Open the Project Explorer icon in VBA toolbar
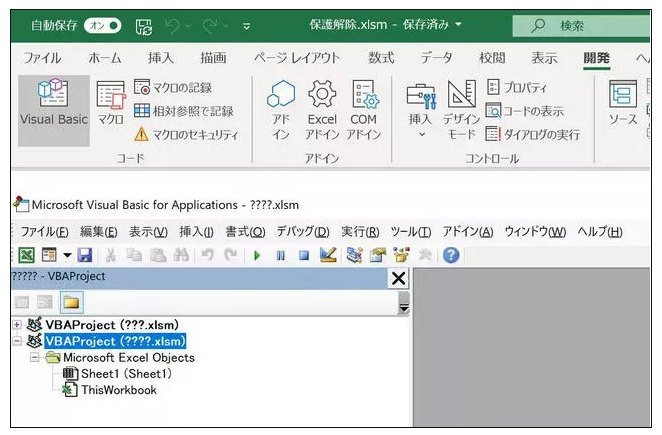 click(354, 255)
